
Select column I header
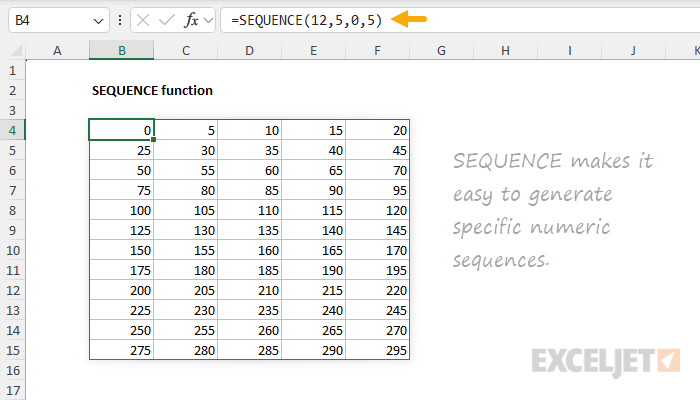(570, 50)
